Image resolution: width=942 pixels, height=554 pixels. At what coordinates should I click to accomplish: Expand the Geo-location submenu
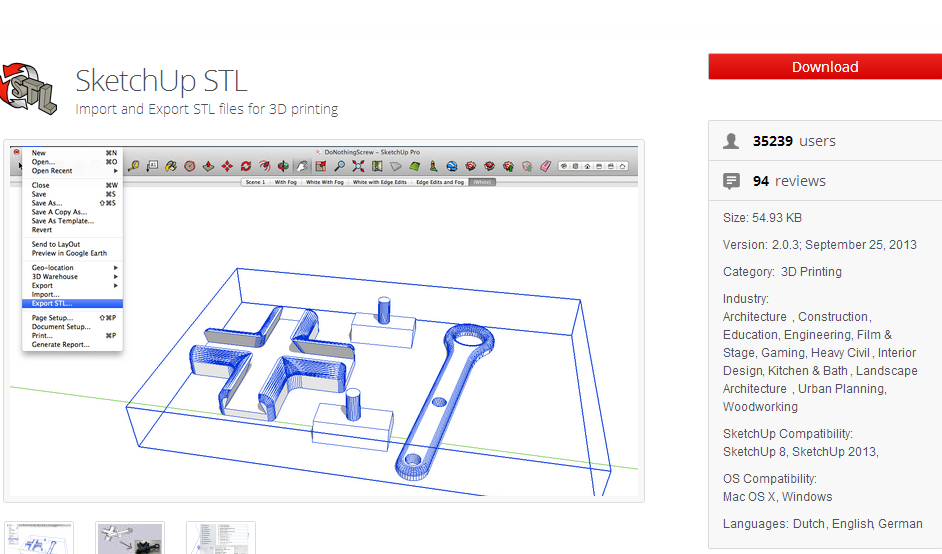point(72,267)
